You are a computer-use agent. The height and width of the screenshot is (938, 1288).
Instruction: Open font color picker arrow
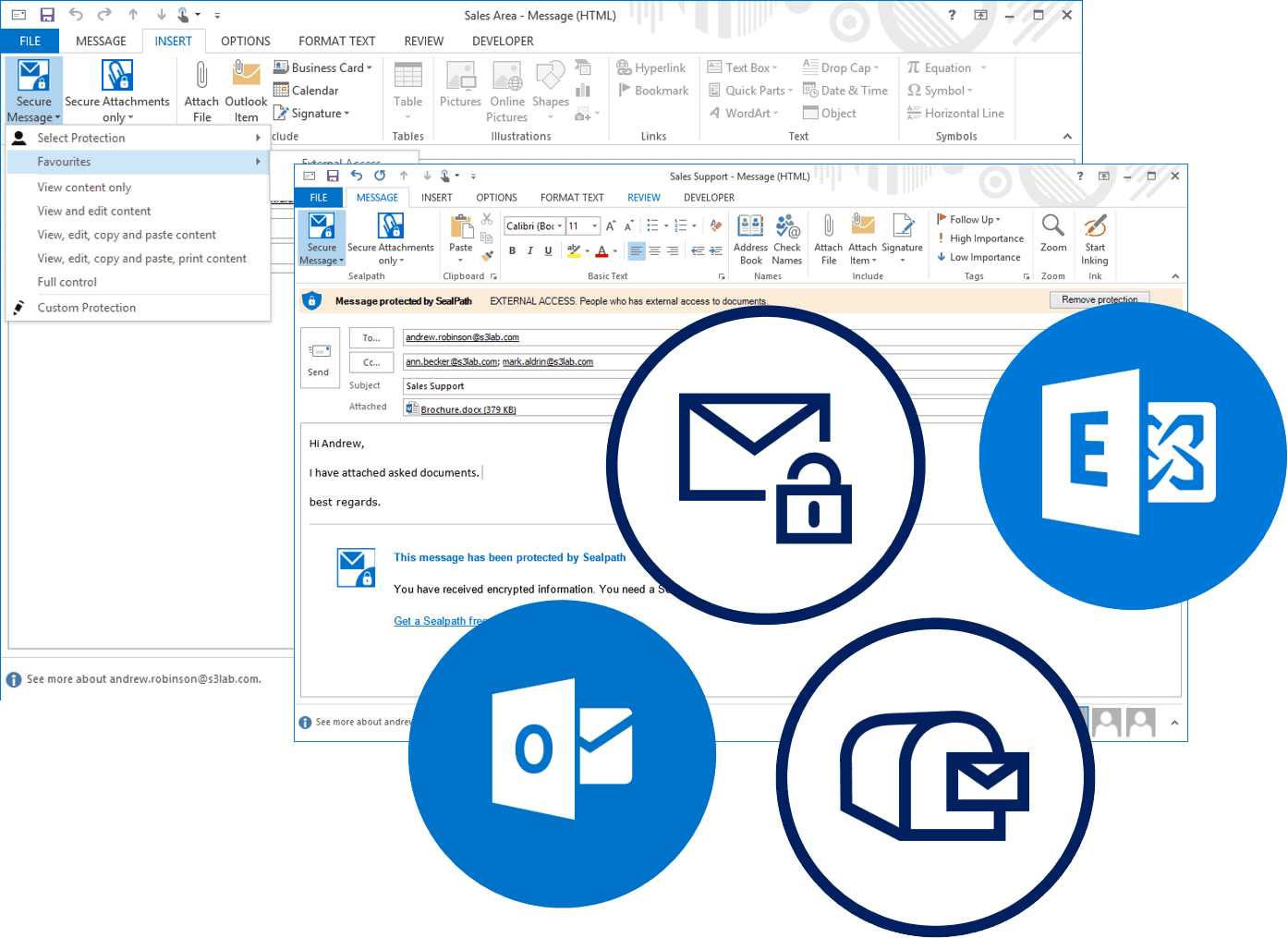[x=614, y=250]
